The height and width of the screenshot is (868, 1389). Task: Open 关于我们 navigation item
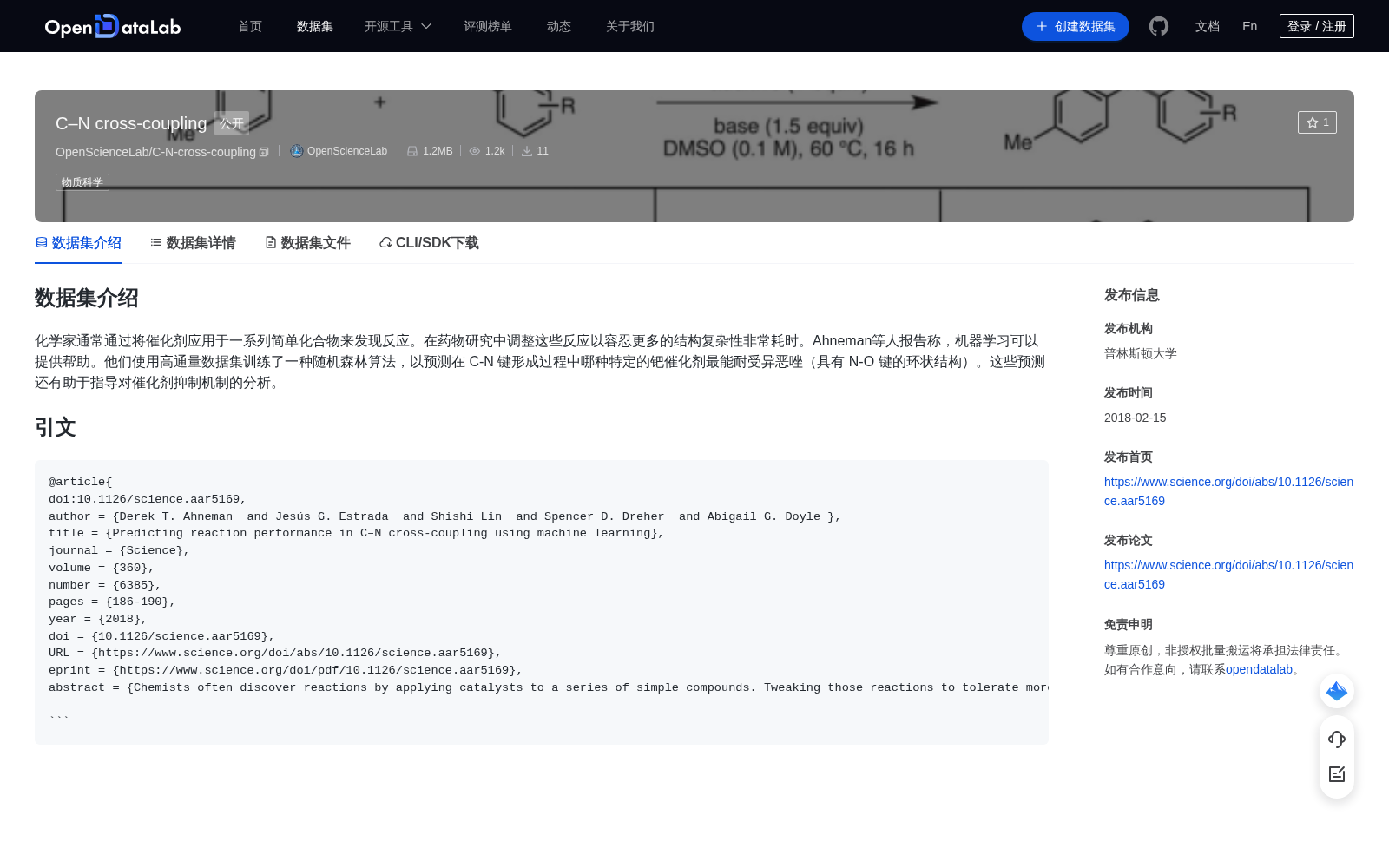[x=630, y=26]
